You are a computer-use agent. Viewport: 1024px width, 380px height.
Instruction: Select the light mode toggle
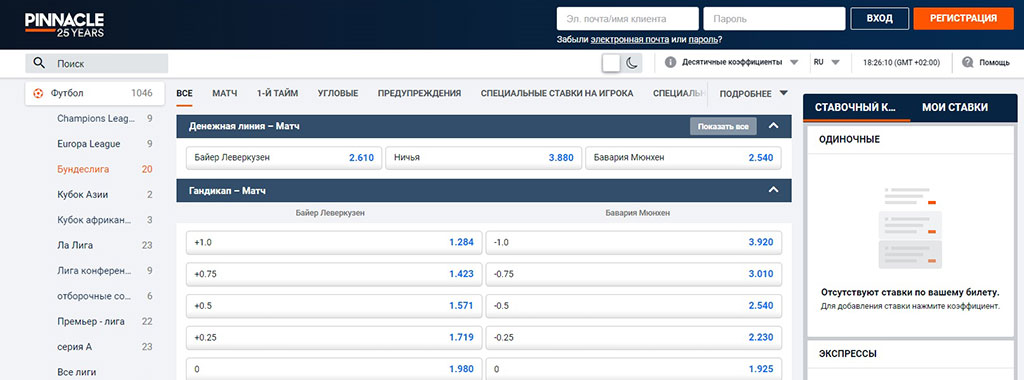[x=611, y=63]
